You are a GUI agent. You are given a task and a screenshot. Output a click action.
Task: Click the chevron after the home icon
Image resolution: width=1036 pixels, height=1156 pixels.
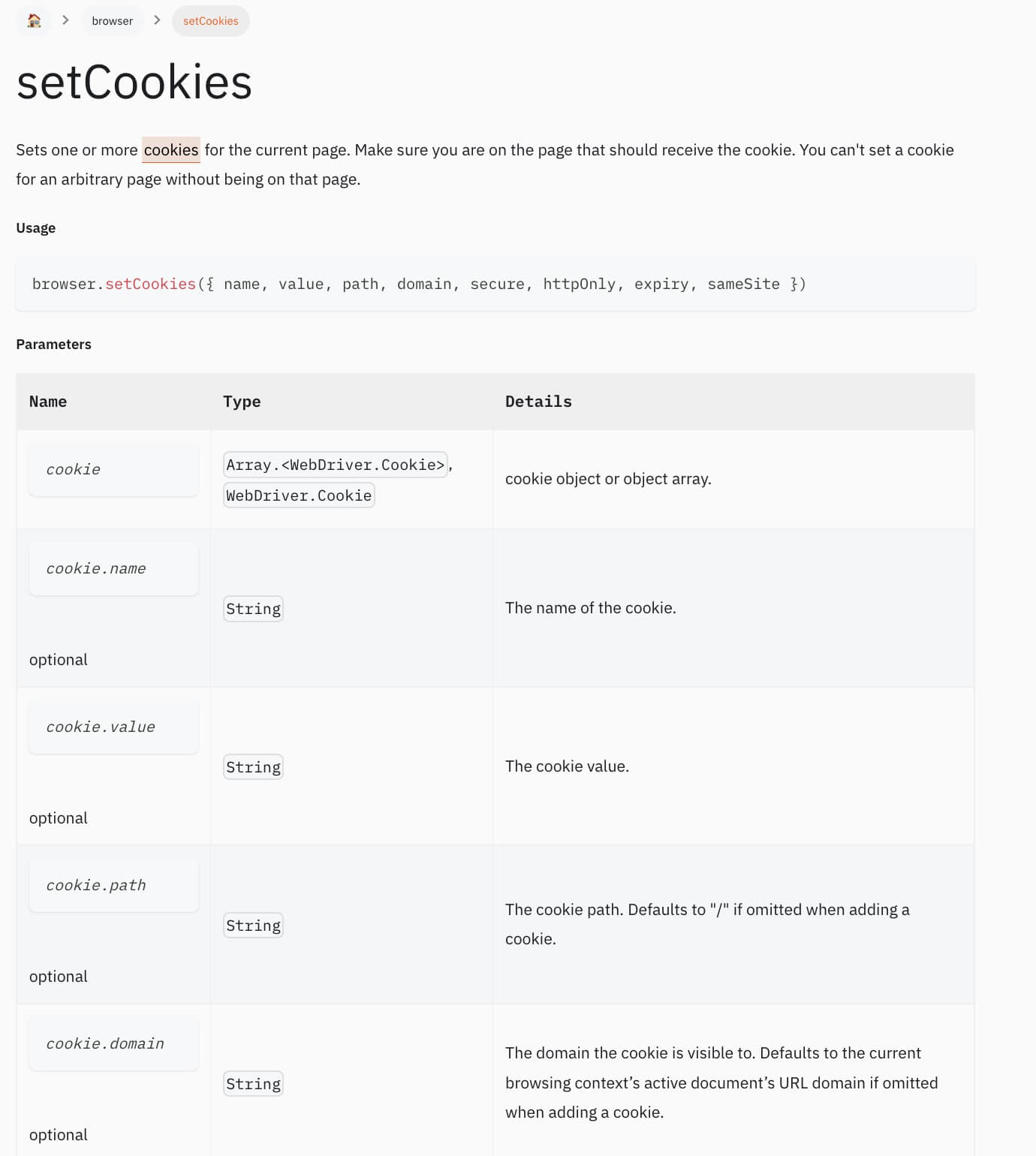65,20
